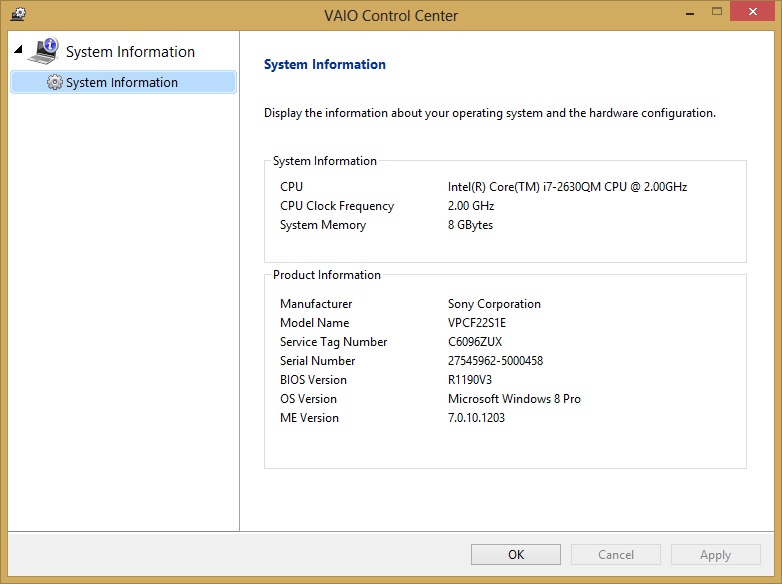
Task: Collapse the System Information tree node arrow
Action: coord(18,49)
